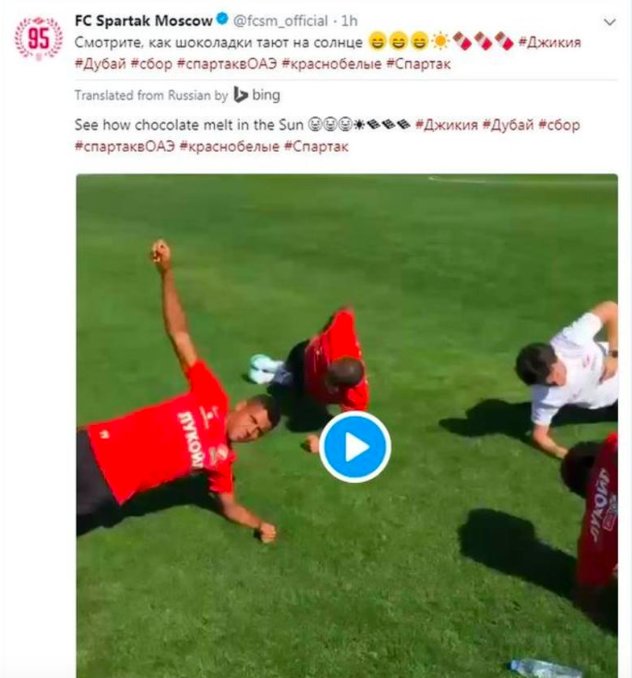Open #спартаквОАЭ hashtag in the original tweet
This screenshot has height=678, width=632.
(x=227, y=64)
